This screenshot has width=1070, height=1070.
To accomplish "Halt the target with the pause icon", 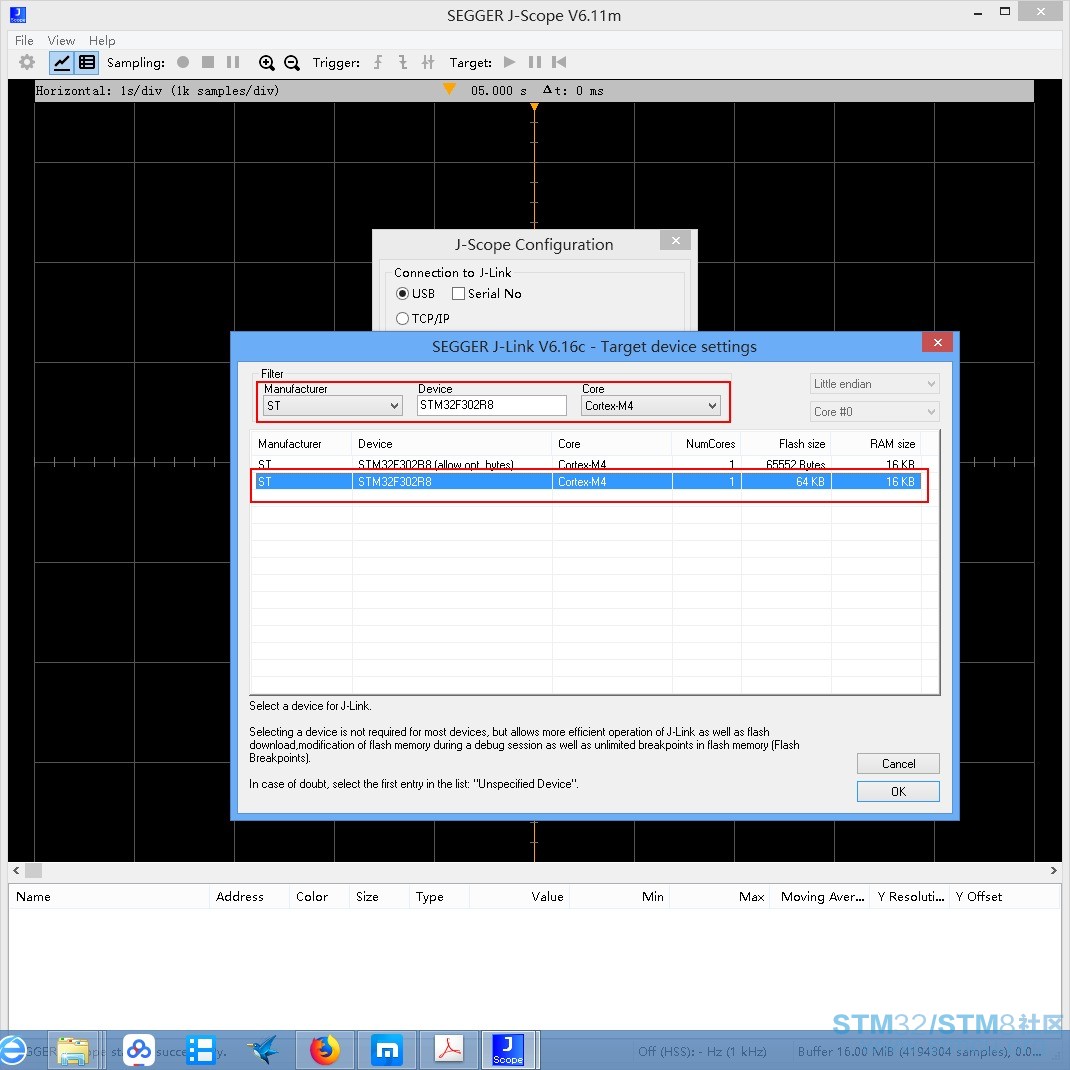I will pos(534,62).
